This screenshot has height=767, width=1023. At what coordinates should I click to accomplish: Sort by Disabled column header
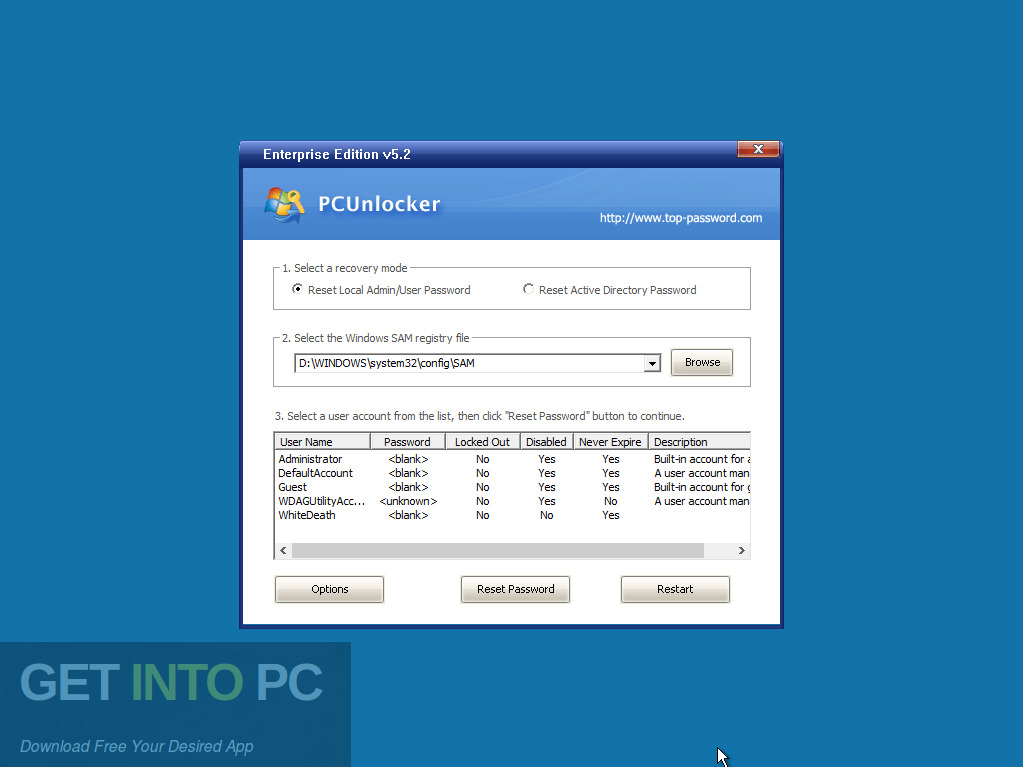coord(547,442)
